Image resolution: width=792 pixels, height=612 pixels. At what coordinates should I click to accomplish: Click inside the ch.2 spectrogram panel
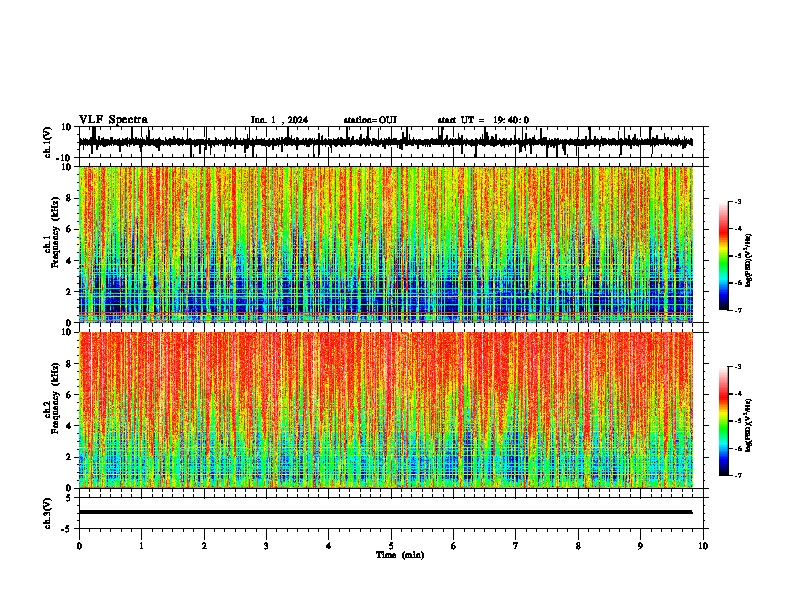[386, 410]
